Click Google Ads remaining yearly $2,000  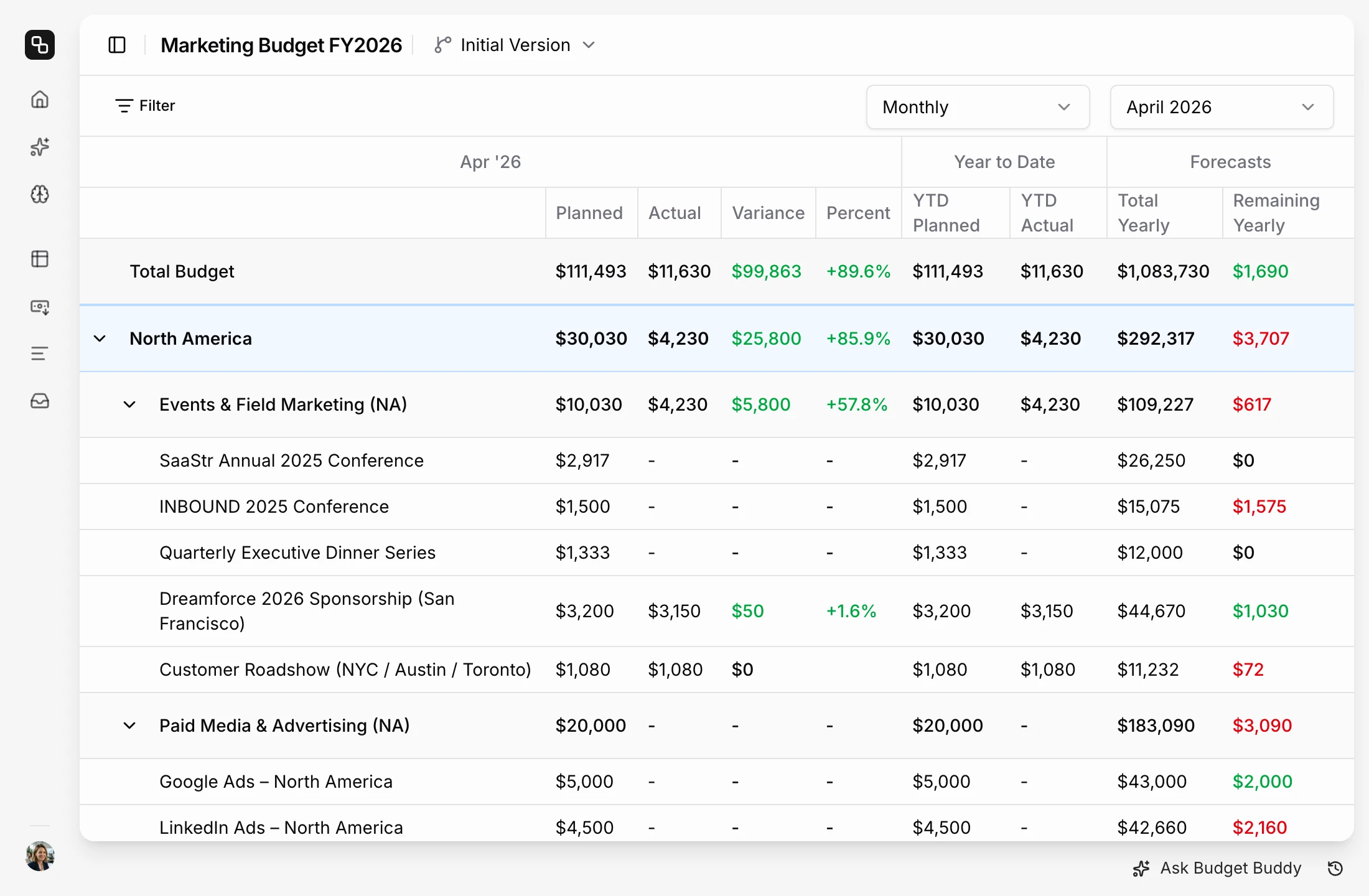point(1262,782)
